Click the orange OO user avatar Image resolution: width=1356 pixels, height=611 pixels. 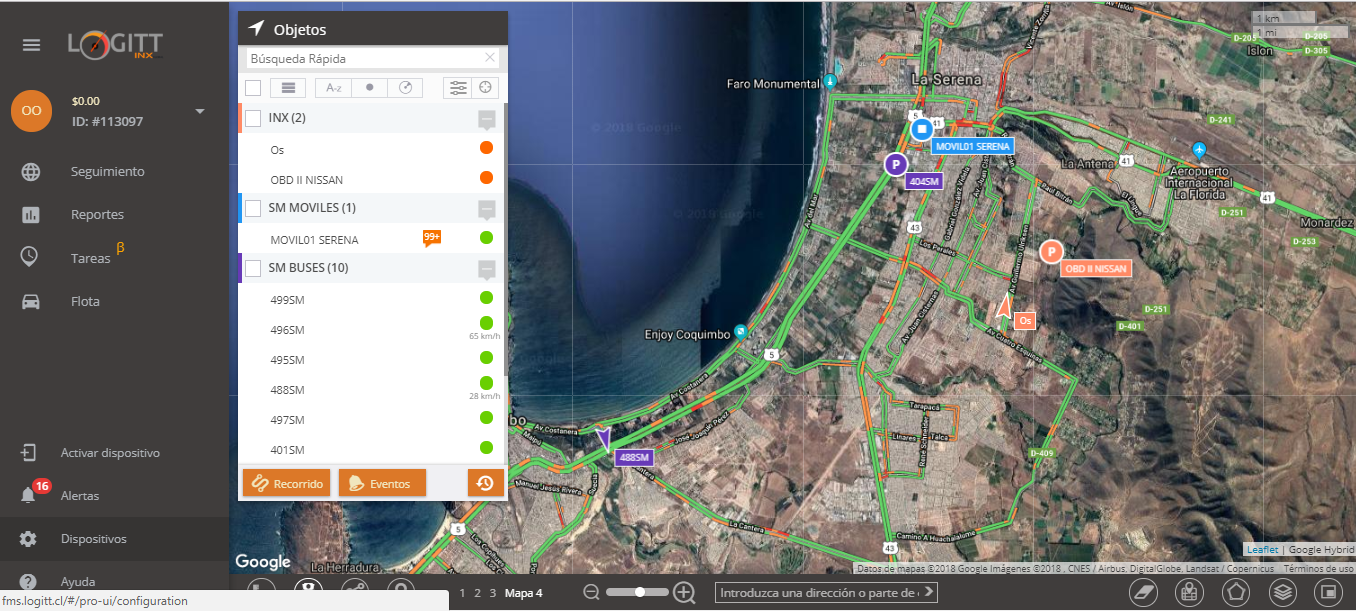pyautogui.click(x=31, y=110)
